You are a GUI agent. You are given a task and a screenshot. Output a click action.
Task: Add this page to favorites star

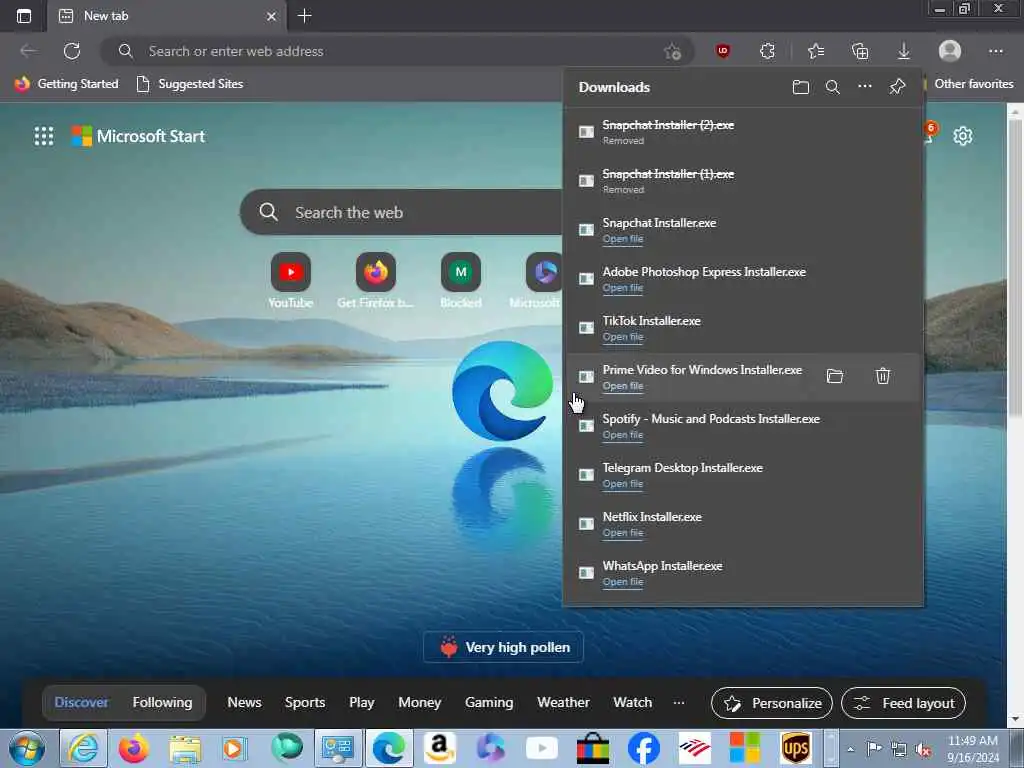tap(673, 51)
